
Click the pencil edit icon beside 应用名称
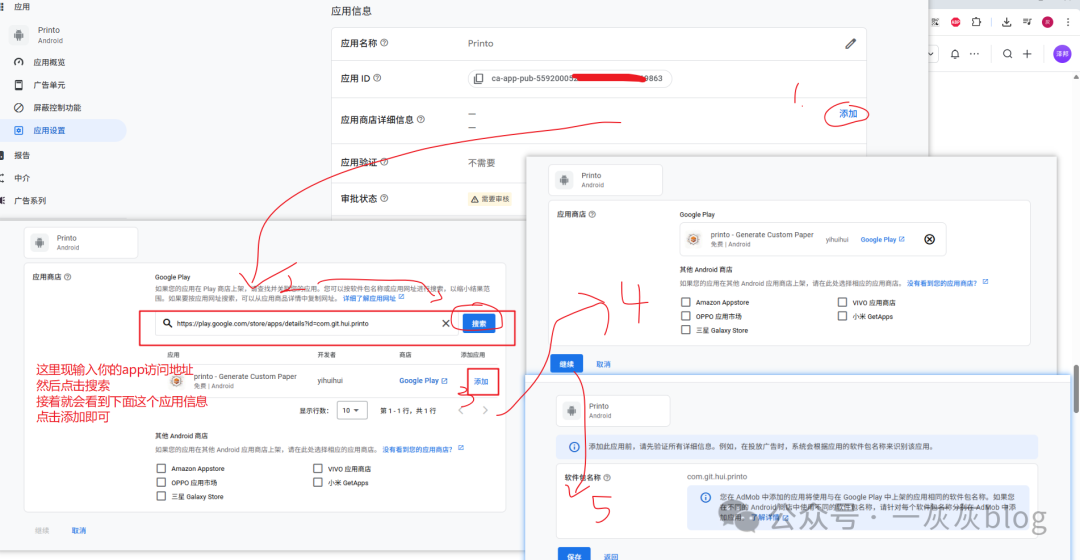851,43
